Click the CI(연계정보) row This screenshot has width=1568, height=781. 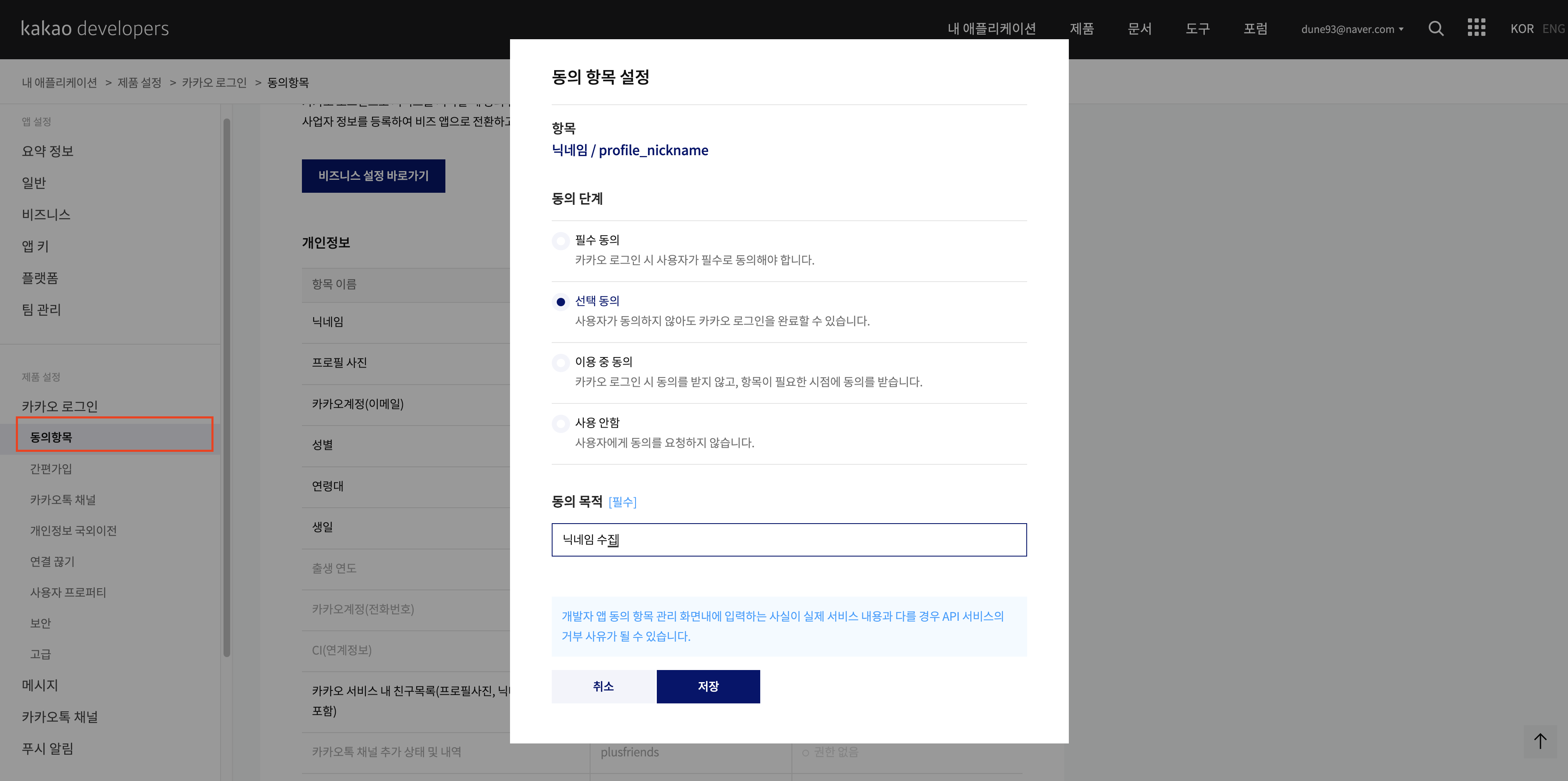pos(405,651)
